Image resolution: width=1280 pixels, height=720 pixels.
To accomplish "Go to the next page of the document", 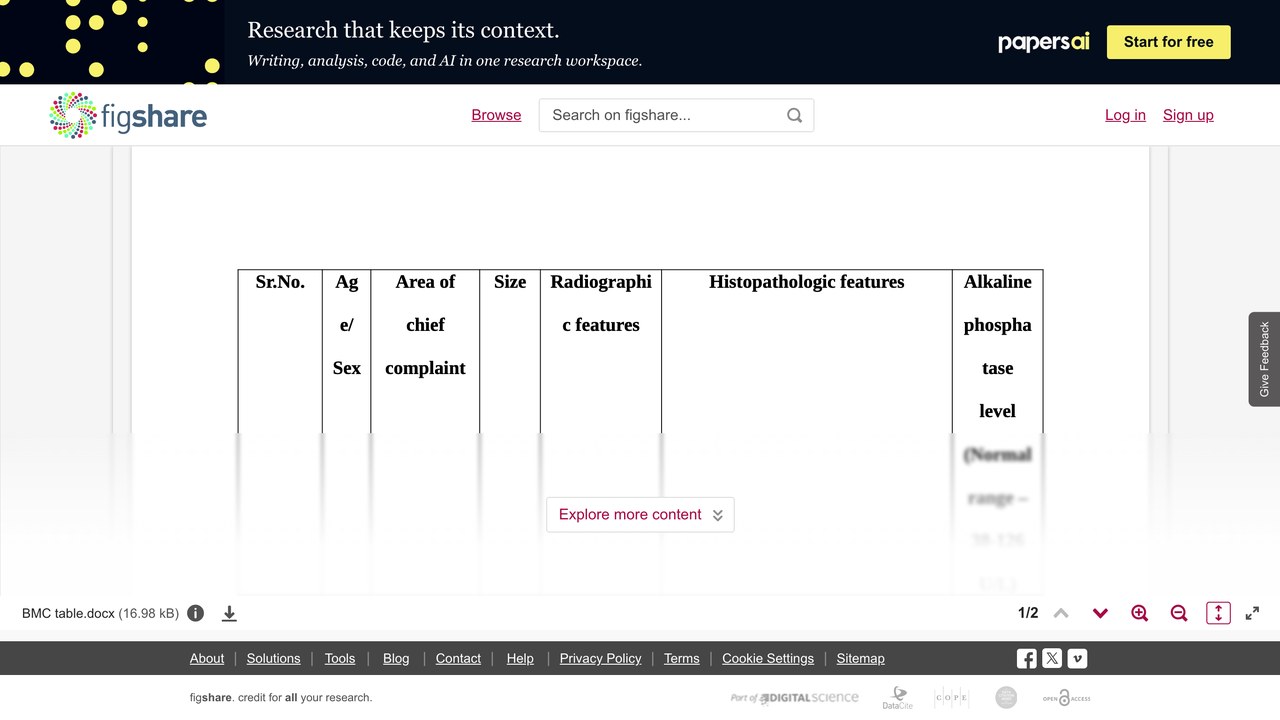I will tap(1100, 613).
